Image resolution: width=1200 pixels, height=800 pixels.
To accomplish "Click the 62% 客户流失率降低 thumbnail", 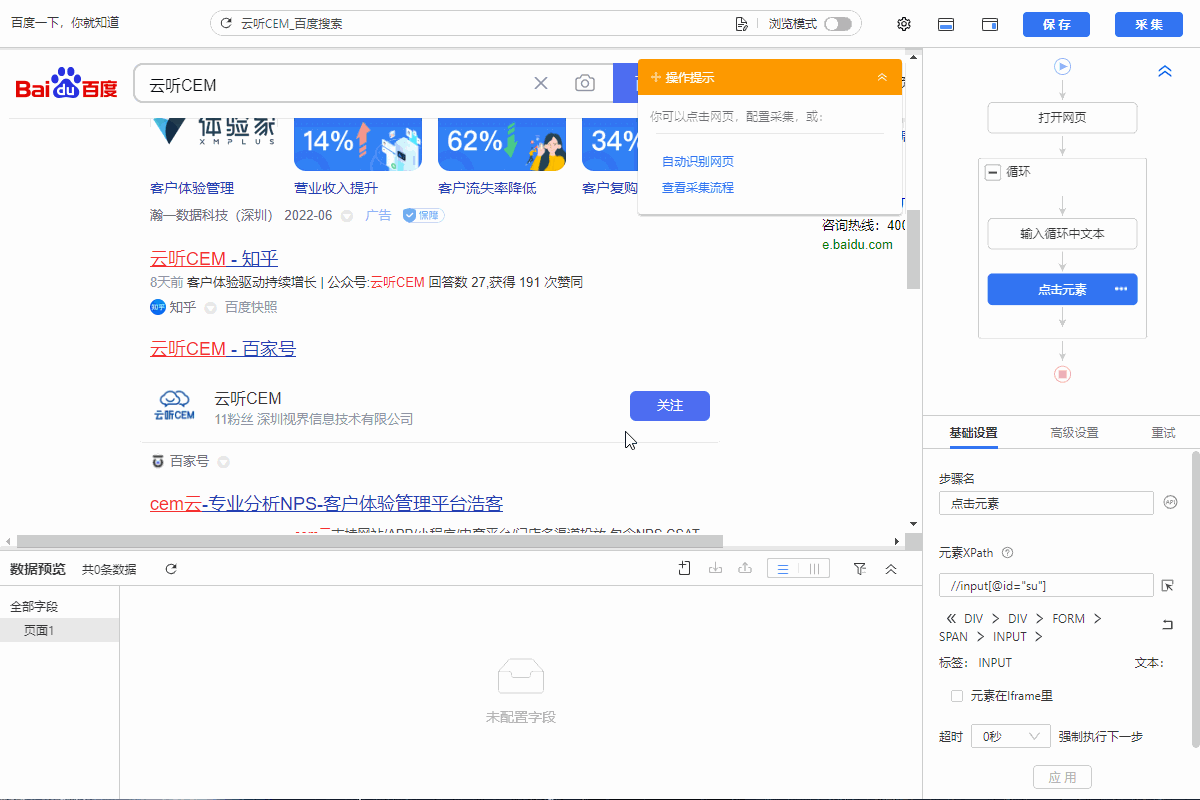I will tap(502, 143).
